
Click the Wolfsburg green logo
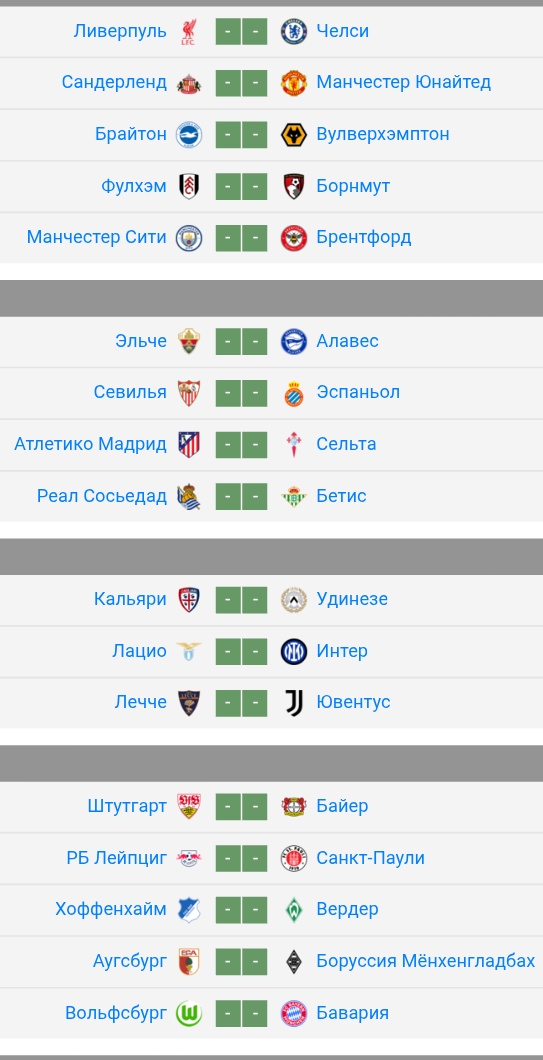(x=189, y=1013)
